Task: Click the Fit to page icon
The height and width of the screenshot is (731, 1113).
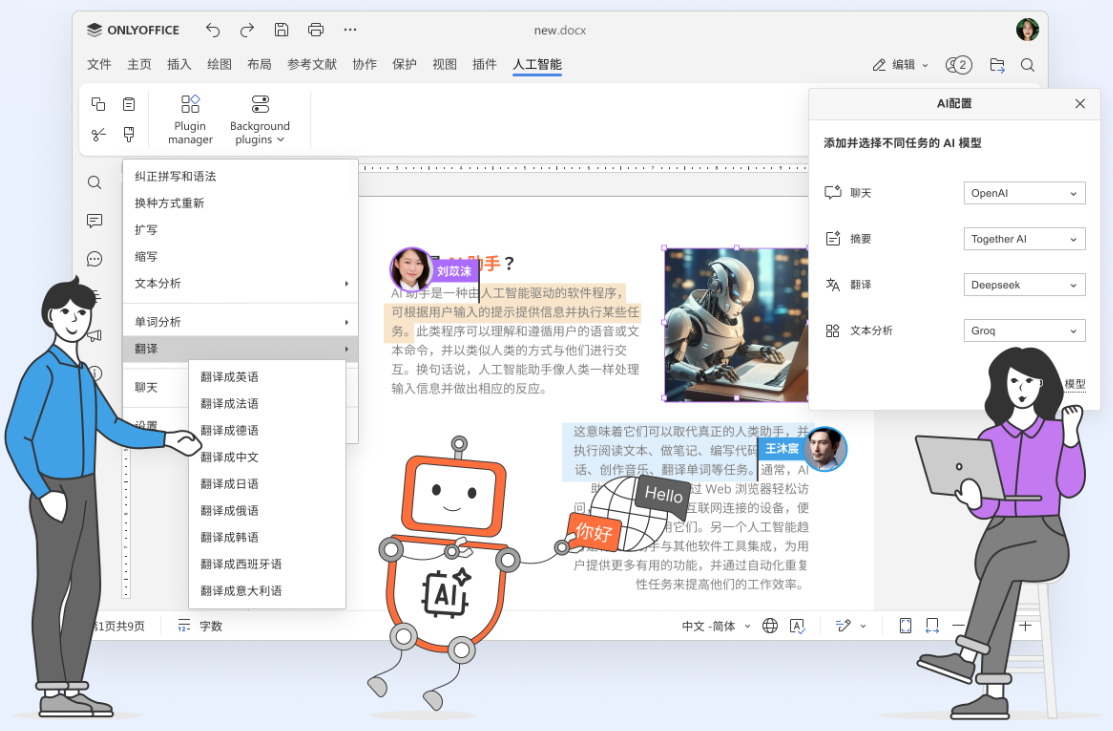Action: (x=905, y=626)
